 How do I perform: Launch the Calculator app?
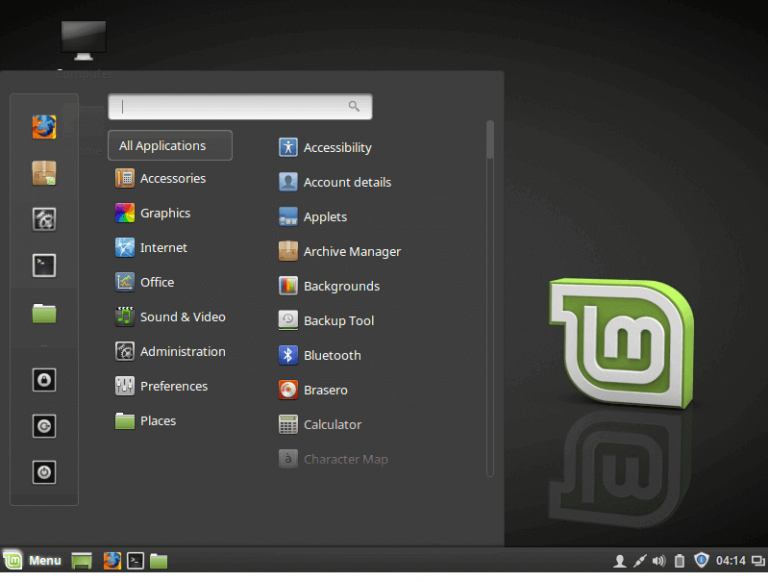[320, 425]
